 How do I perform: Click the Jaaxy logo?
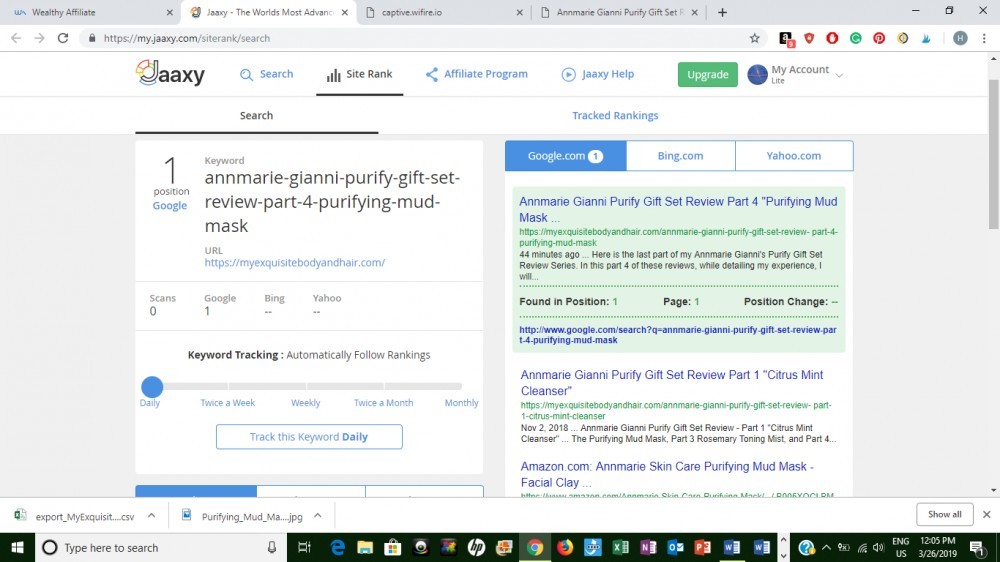[170, 73]
